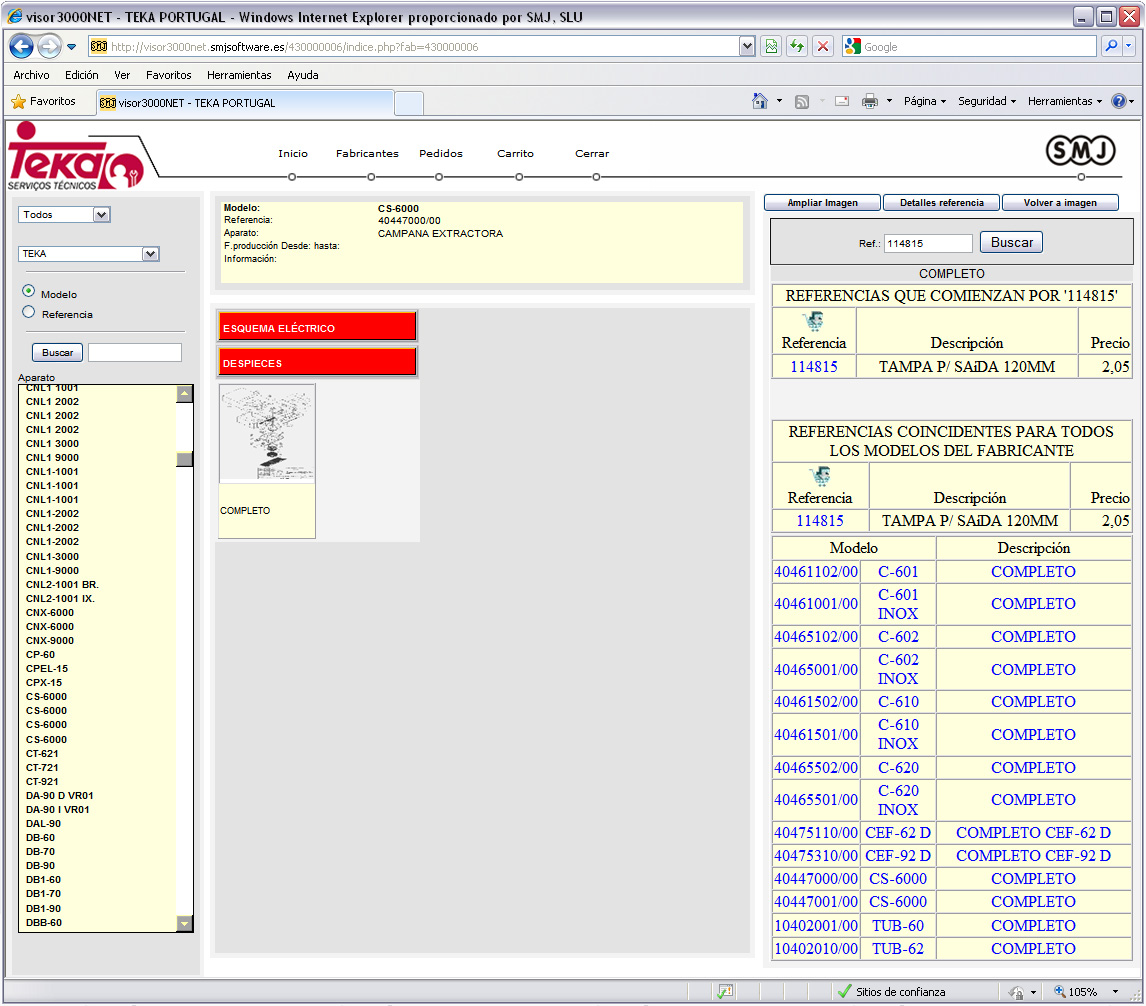
Task: Open the Archivo menu
Action: (31, 75)
